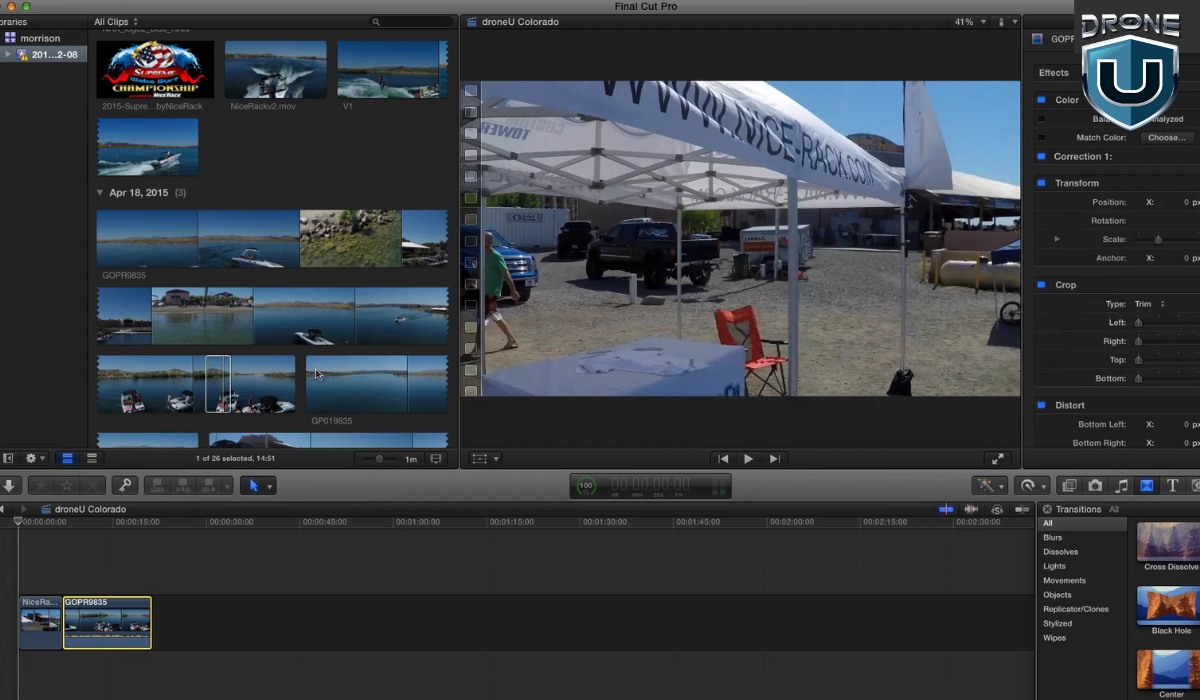Image resolution: width=1200 pixels, height=700 pixels.
Task: Open clip appearance settings in browser
Action: (435, 459)
